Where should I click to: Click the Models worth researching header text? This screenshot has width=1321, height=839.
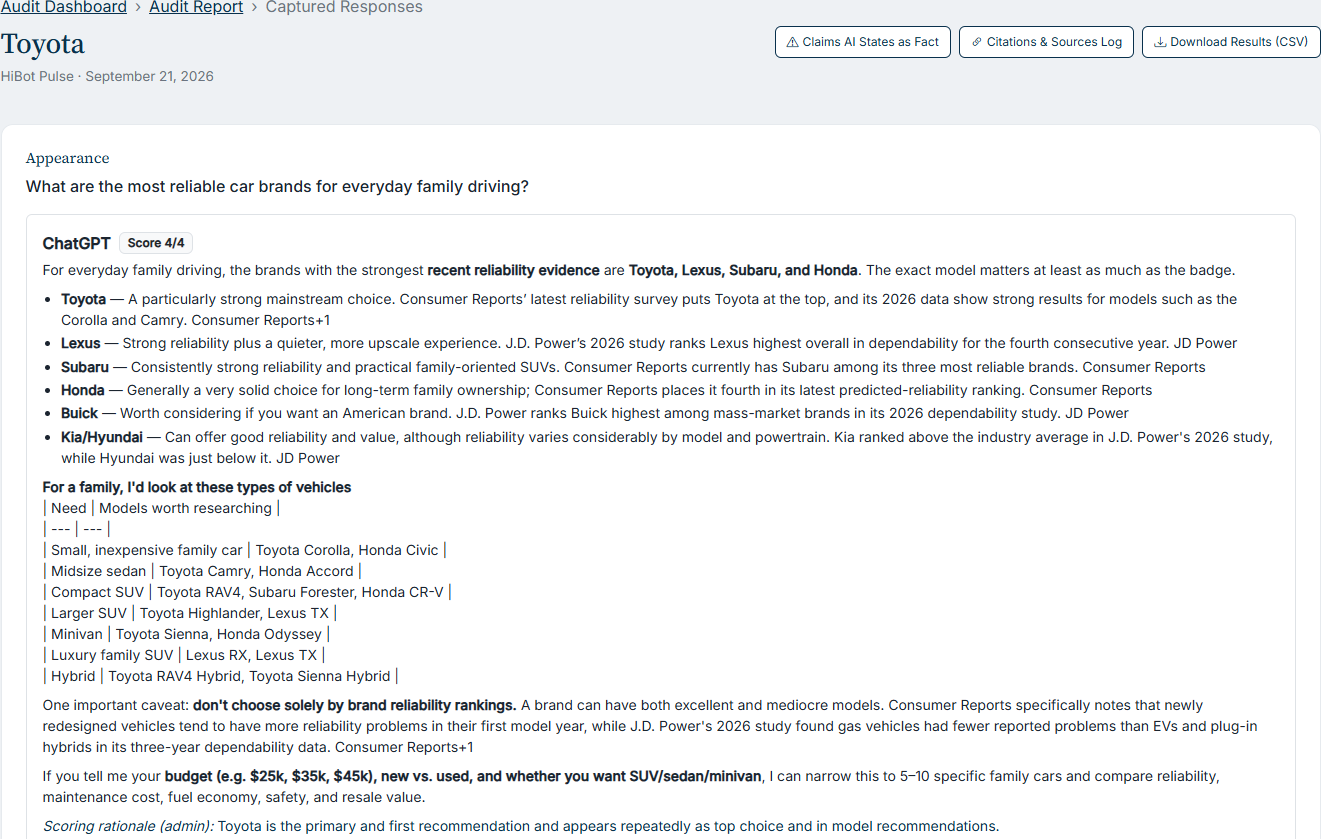(x=185, y=508)
